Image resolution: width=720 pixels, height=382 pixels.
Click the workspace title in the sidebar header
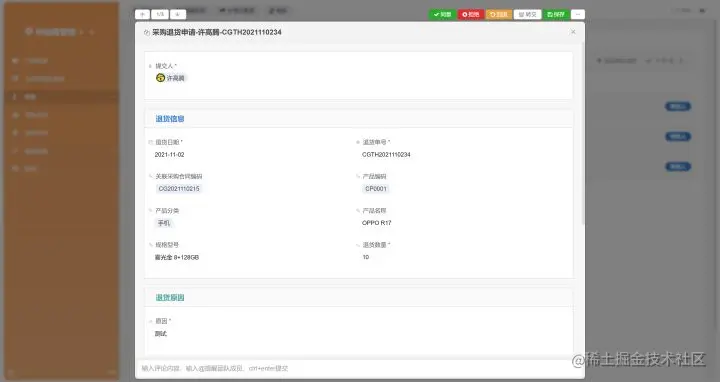55,32
